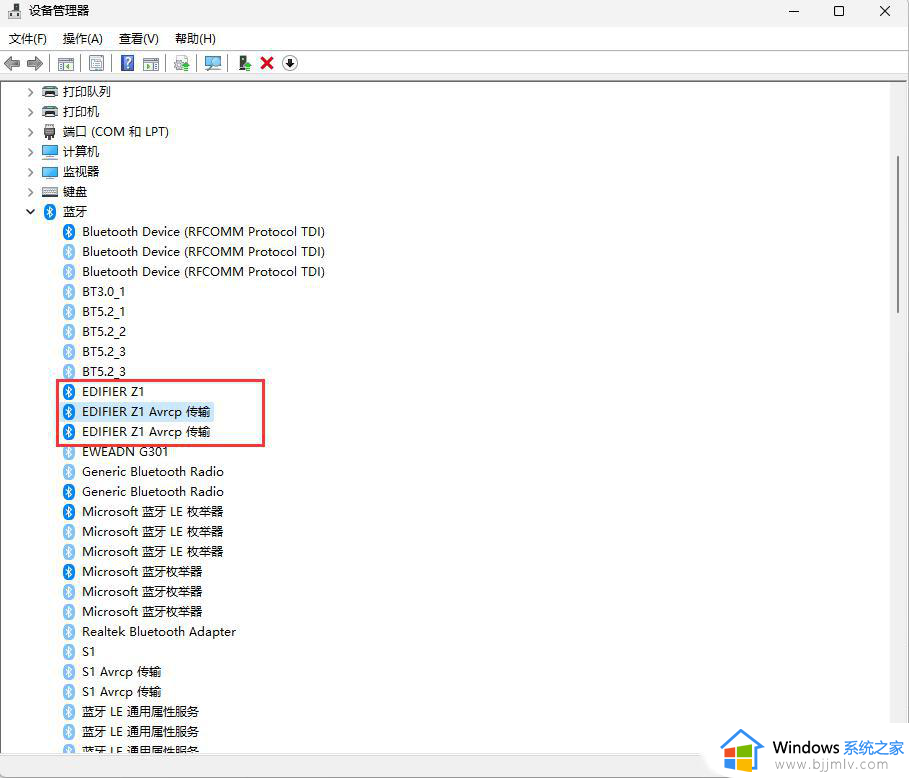The width and height of the screenshot is (909, 778).
Task: Open the 帮助(H) menu
Action: (x=195, y=39)
